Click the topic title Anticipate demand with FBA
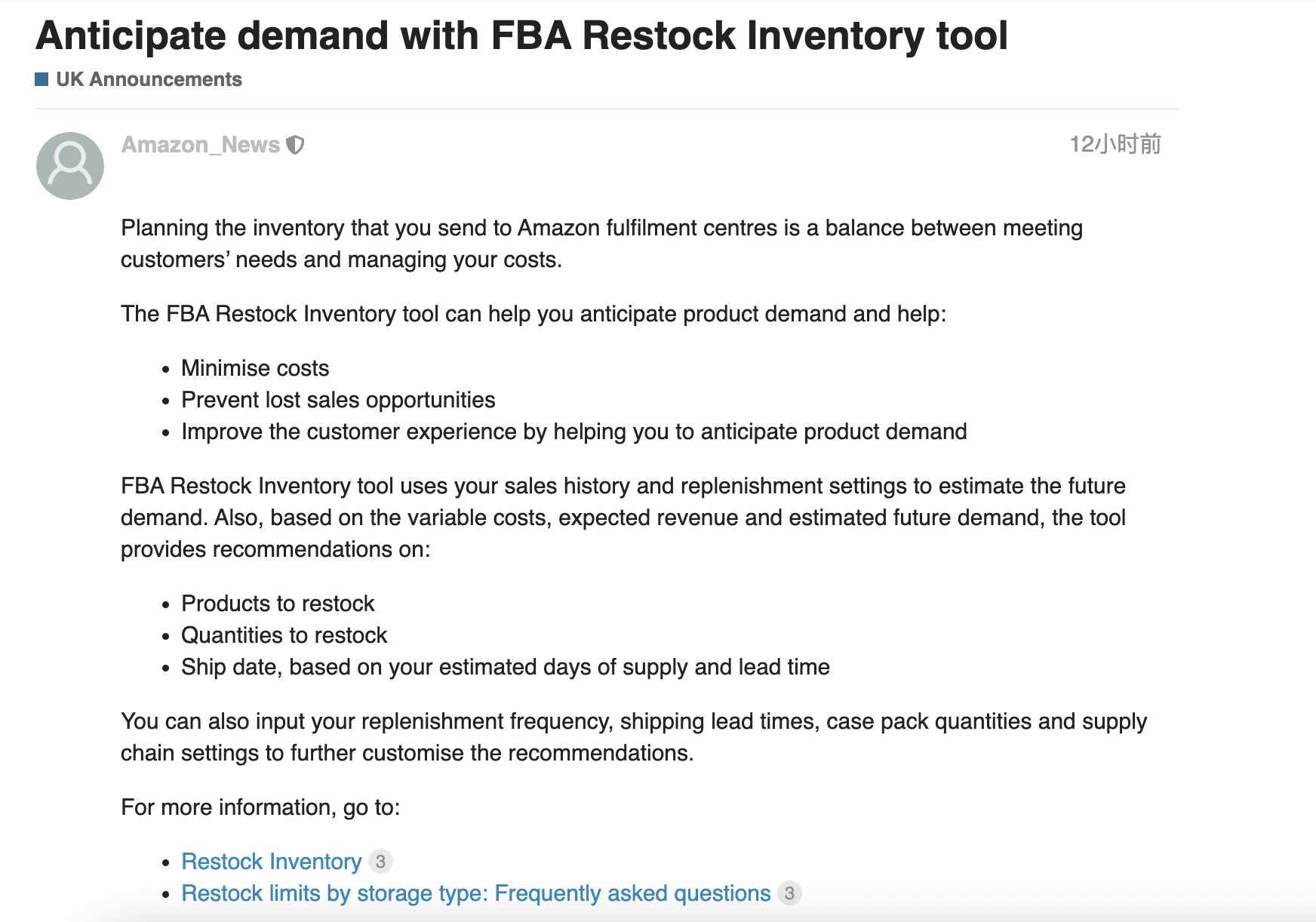Viewport: 1316px width, 922px height. pyautogui.click(x=521, y=35)
